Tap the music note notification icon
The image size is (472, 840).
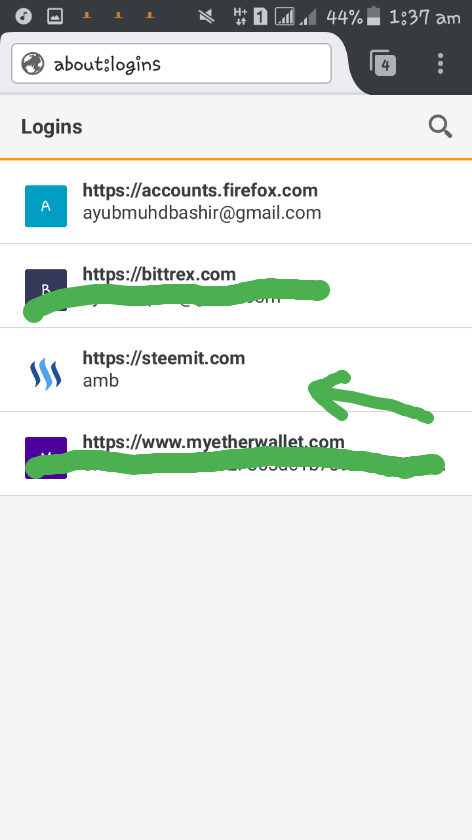(24, 17)
